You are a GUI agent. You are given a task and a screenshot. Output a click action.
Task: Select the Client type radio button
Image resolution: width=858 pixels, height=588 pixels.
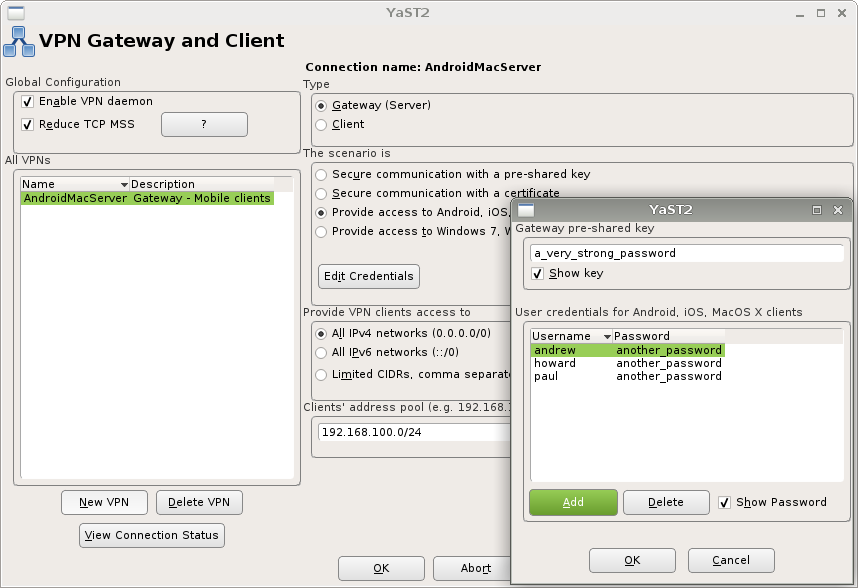[321, 125]
